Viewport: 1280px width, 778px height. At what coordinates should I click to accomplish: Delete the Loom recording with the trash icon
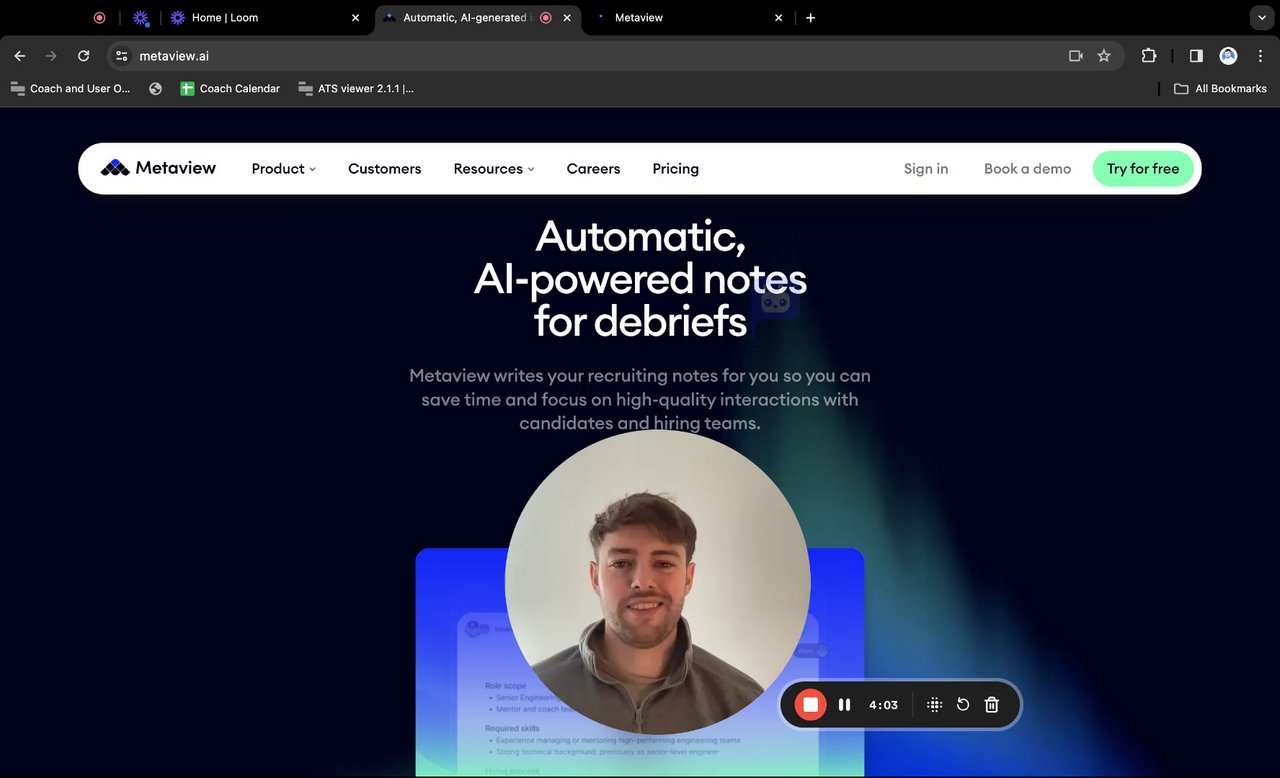992,705
